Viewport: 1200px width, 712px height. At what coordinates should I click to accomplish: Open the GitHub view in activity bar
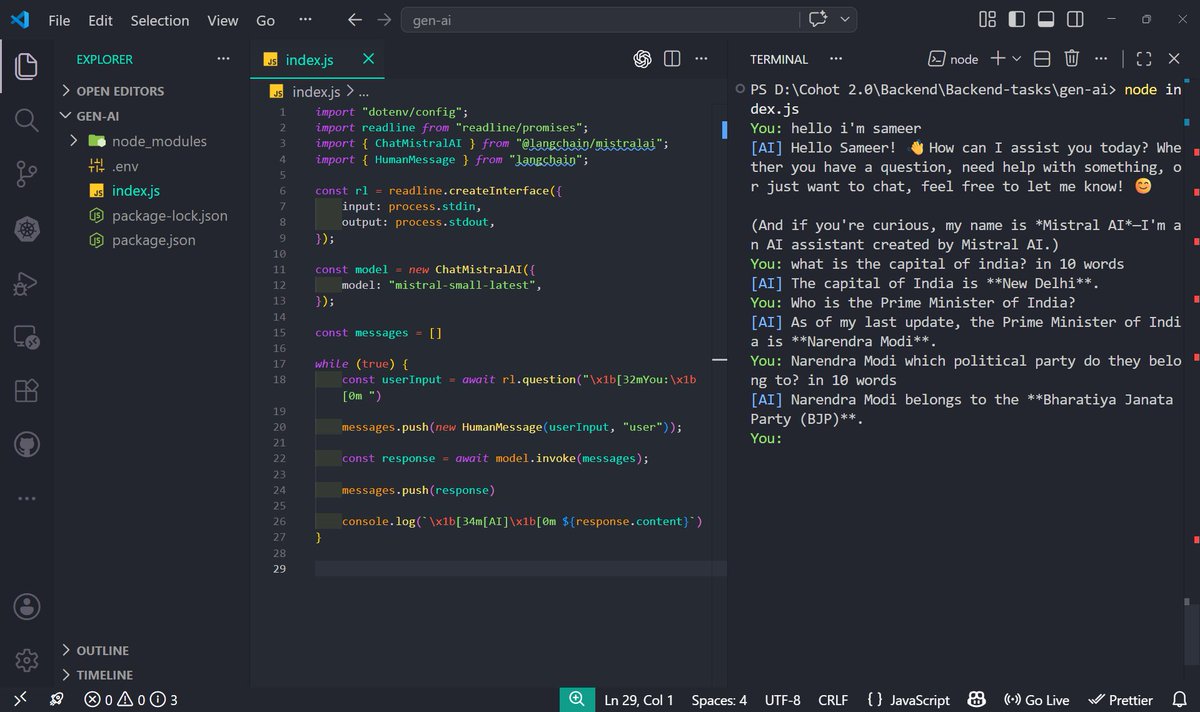pyautogui.click(x=27, y=445)
